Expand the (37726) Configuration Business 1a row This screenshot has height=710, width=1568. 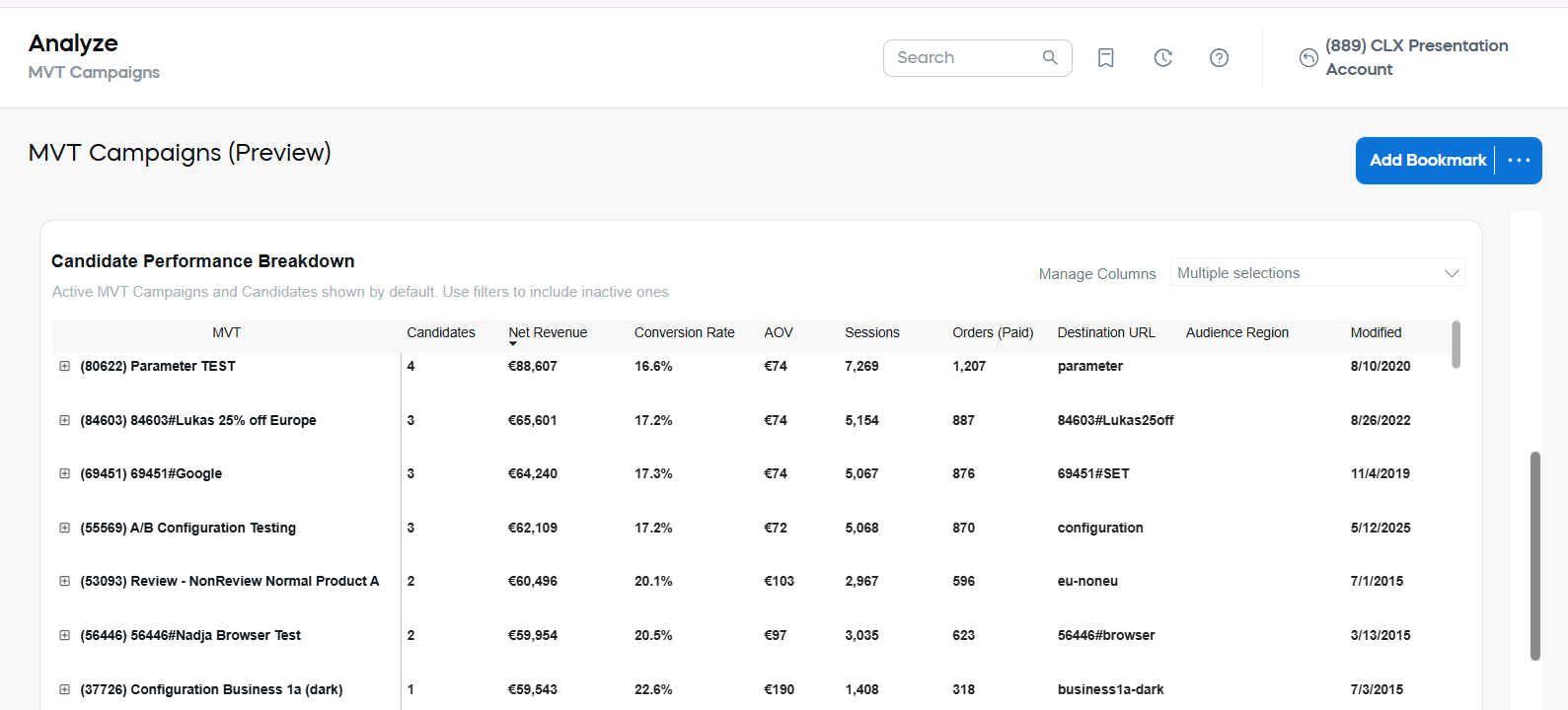pyautogui.click(x=64, y=689)
